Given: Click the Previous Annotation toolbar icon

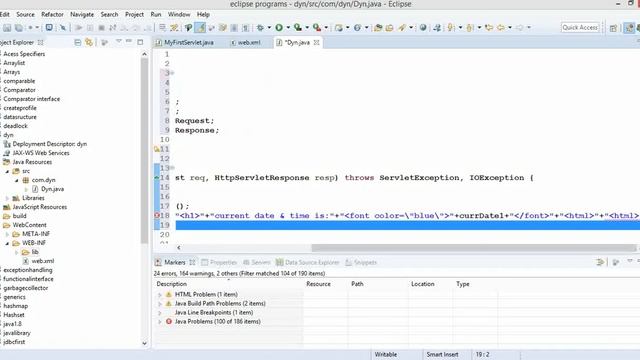Looking at the screenshot, I should [x=470, y=28].
